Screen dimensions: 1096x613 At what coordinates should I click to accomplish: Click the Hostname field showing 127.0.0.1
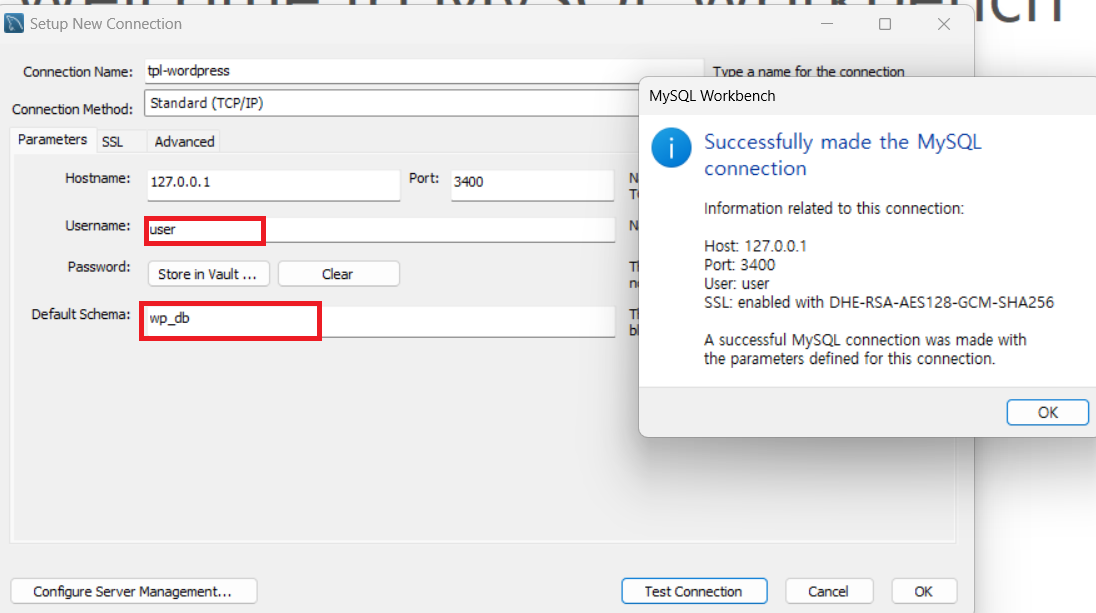[273, 185]
